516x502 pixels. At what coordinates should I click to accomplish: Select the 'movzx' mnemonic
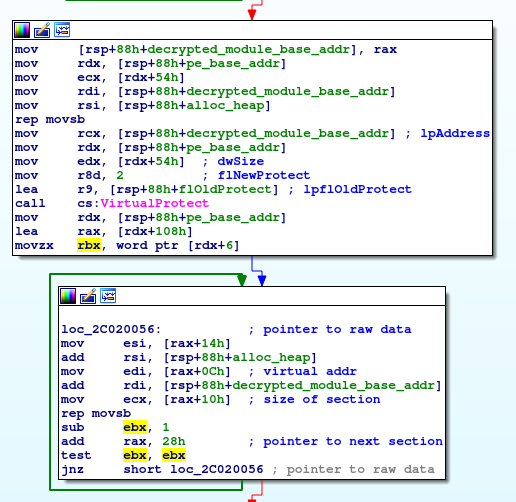(34, 245)
